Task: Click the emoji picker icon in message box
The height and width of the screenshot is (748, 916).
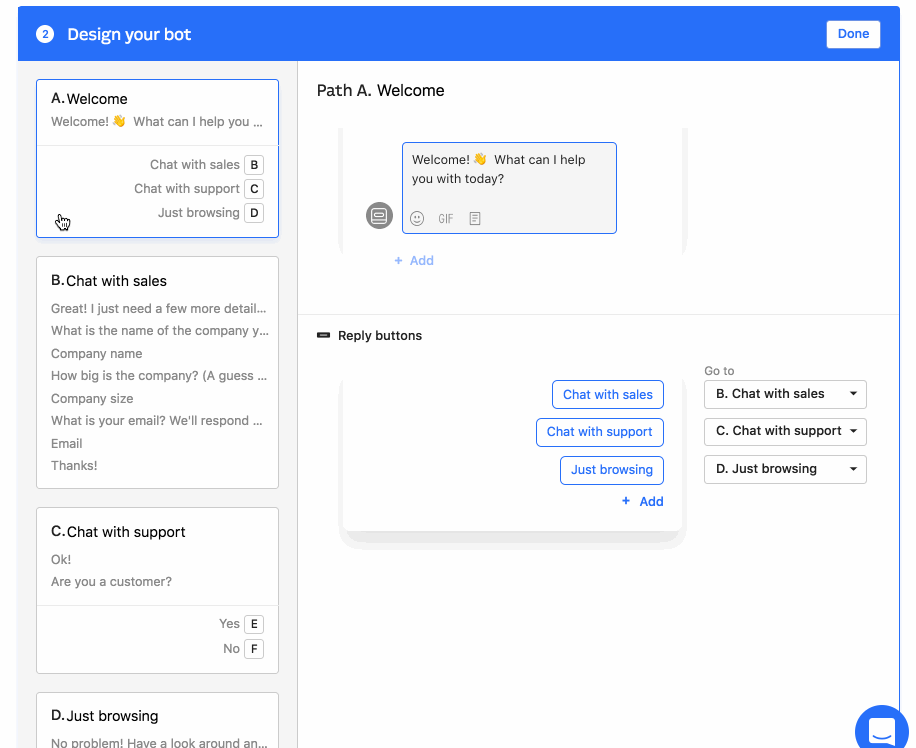Action: tap(417, 218)
